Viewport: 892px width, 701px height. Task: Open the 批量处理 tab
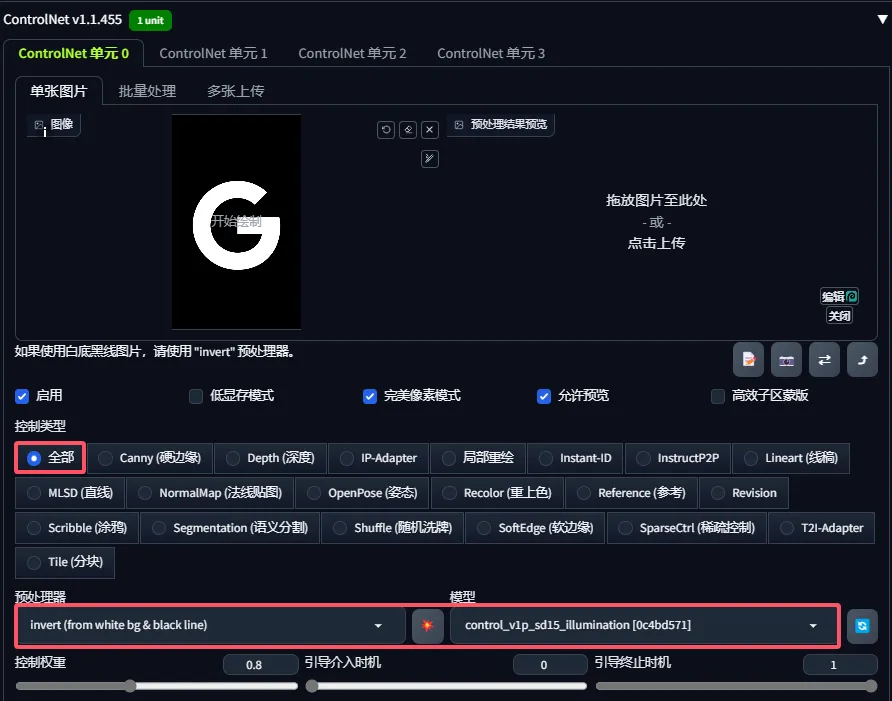tap(147, 91)
